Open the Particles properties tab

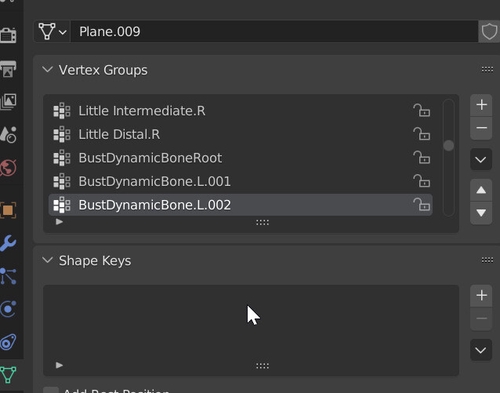coord(8,276)
